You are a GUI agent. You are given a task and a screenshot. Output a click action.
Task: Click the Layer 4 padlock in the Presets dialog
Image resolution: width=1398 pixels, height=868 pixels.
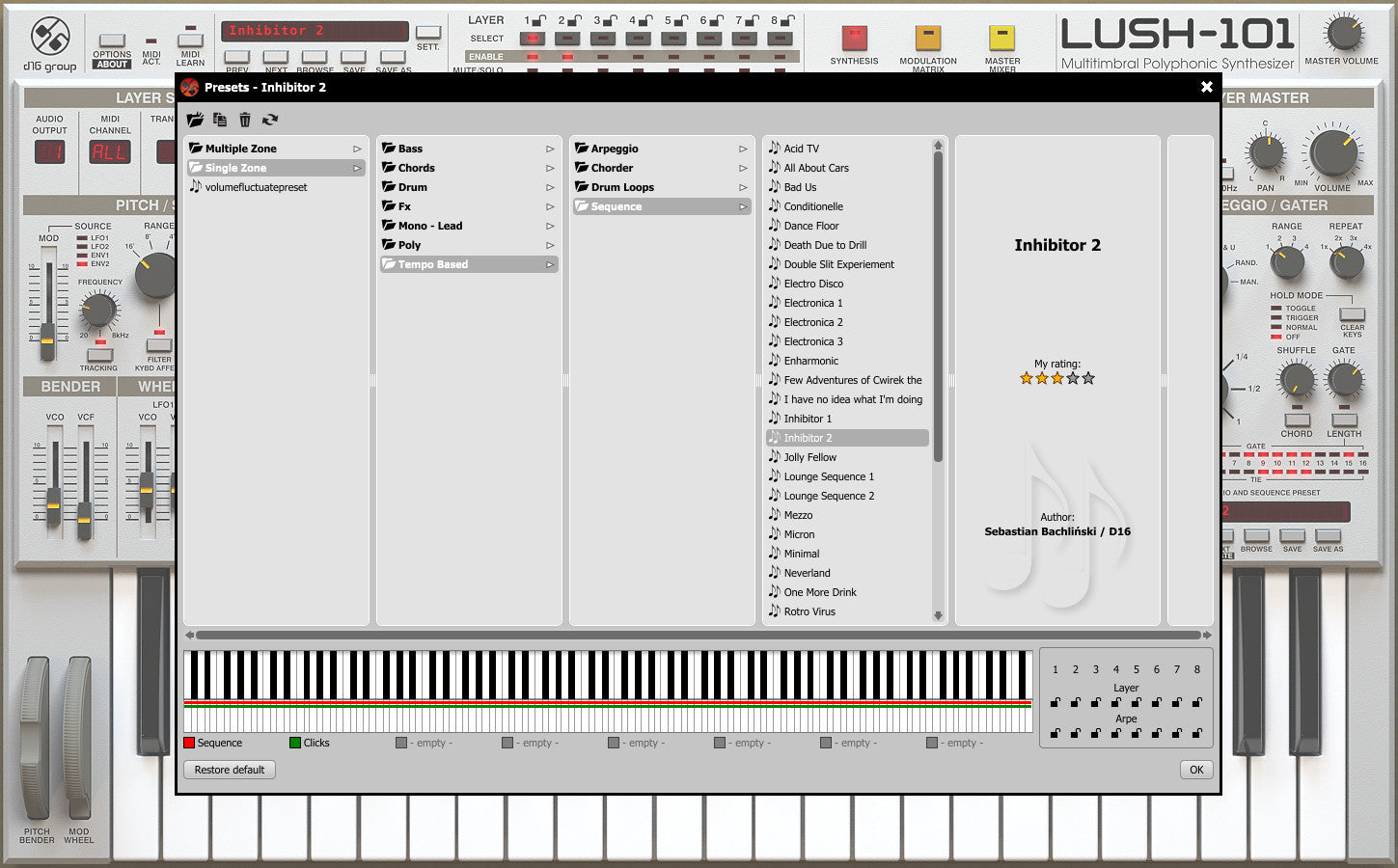(1116, 702)
